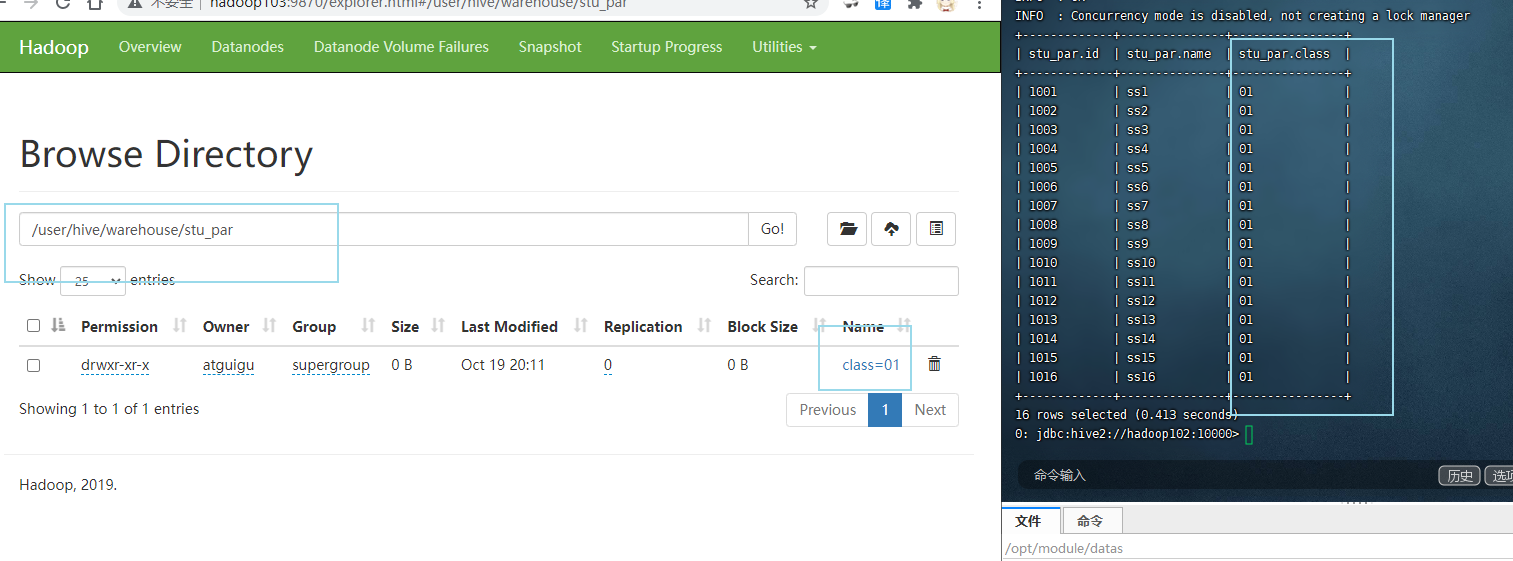
Task: Bookmark this page with the star icon
Action: pyautogui.click(x=811, y=3)
